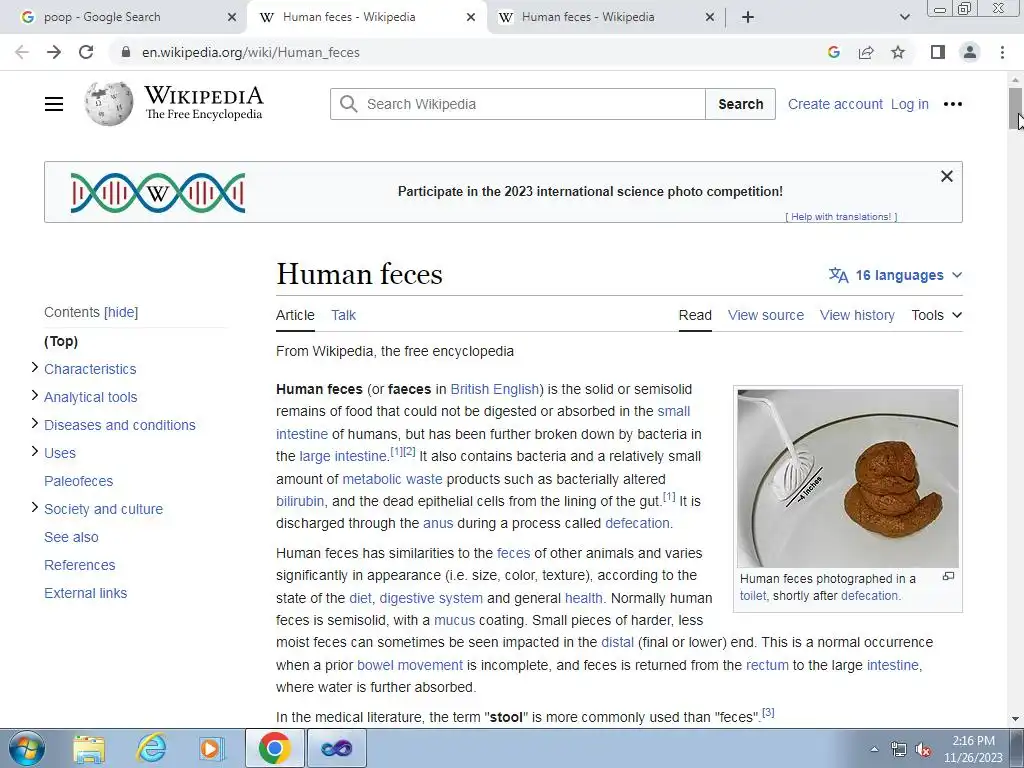Click the network tray icon

tap(899, 749)
